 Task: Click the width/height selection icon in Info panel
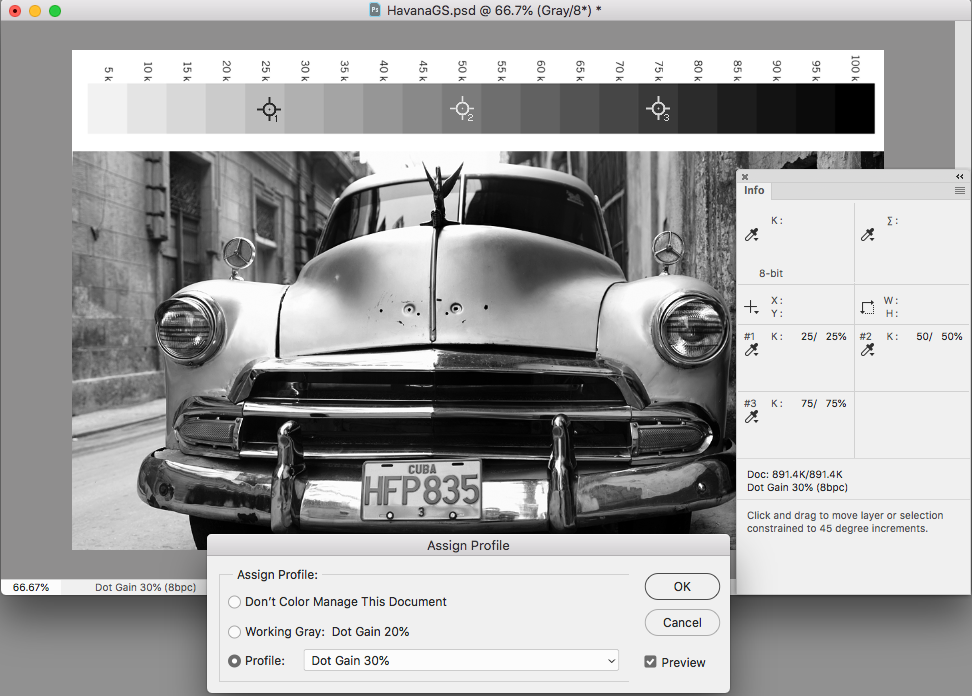point(868,306)
